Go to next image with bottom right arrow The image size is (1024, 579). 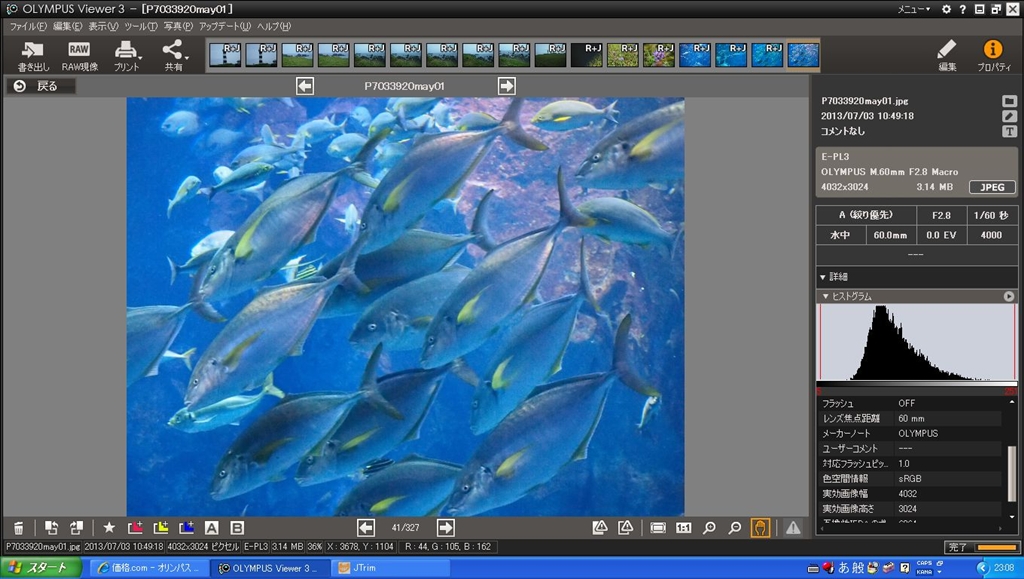446,528
